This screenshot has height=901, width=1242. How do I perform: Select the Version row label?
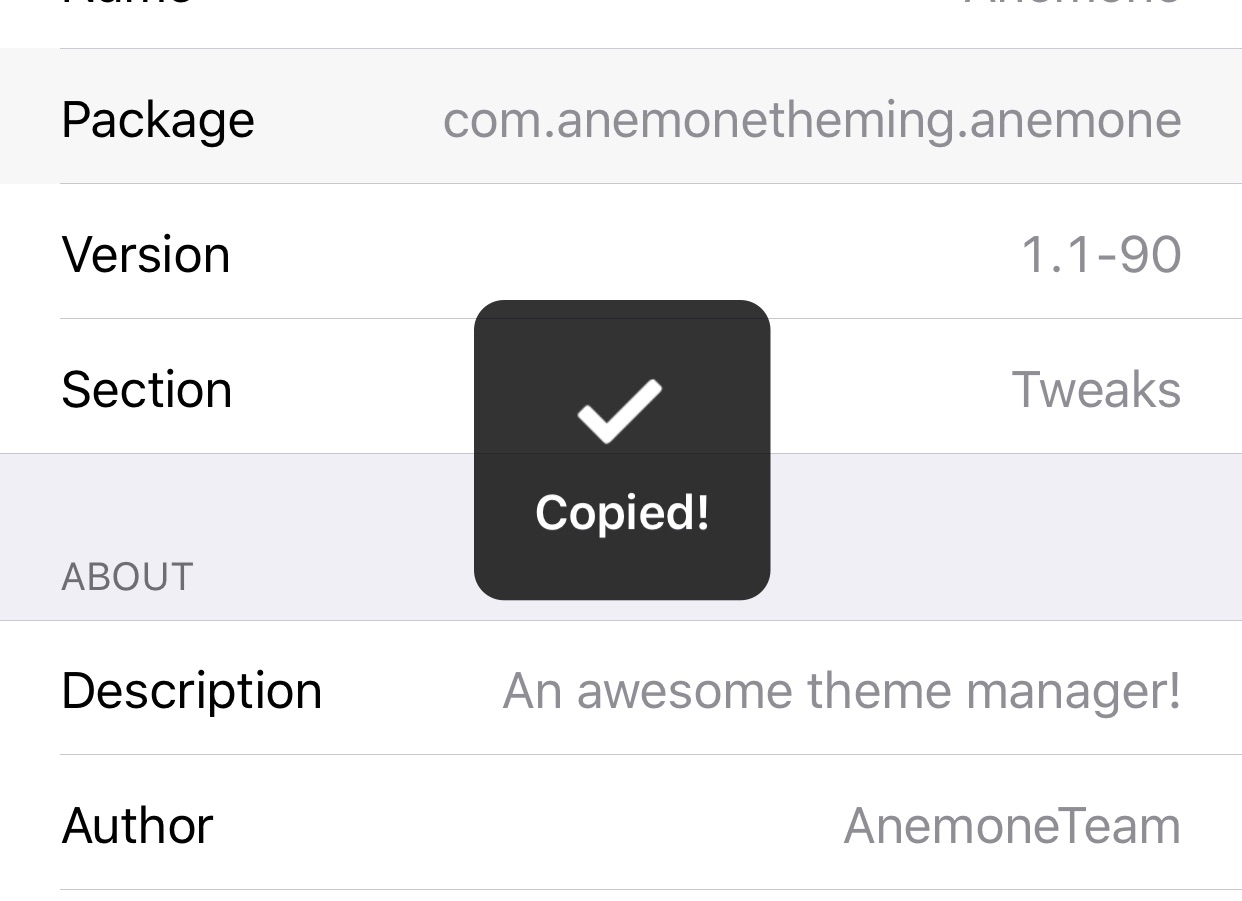[146, 254]
